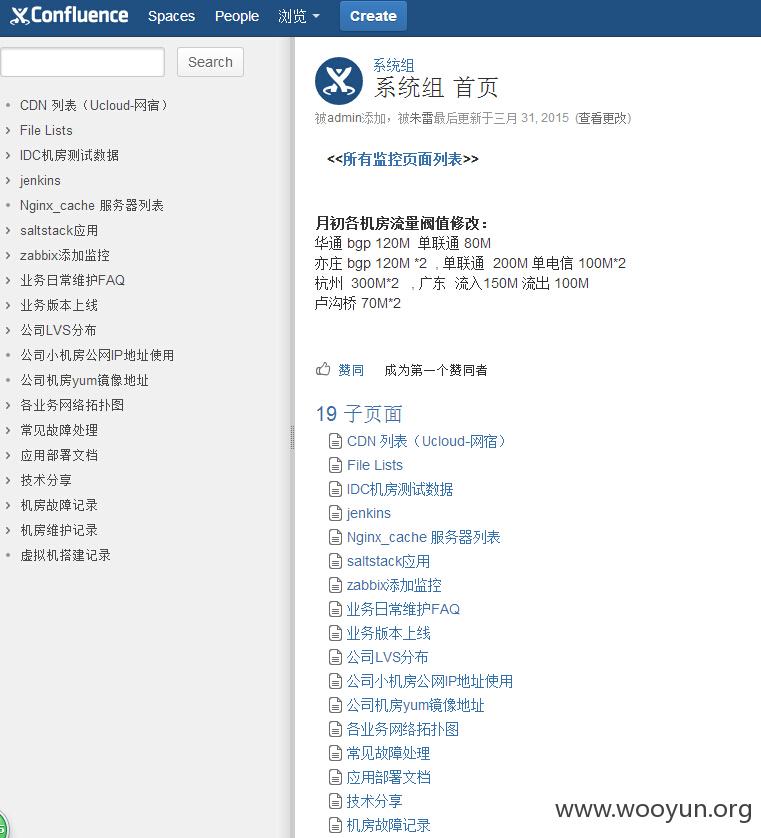Expand zabbix添加监控 tree node
The width and height of the screenshot is (761, 838).
(x=7, y=255)
